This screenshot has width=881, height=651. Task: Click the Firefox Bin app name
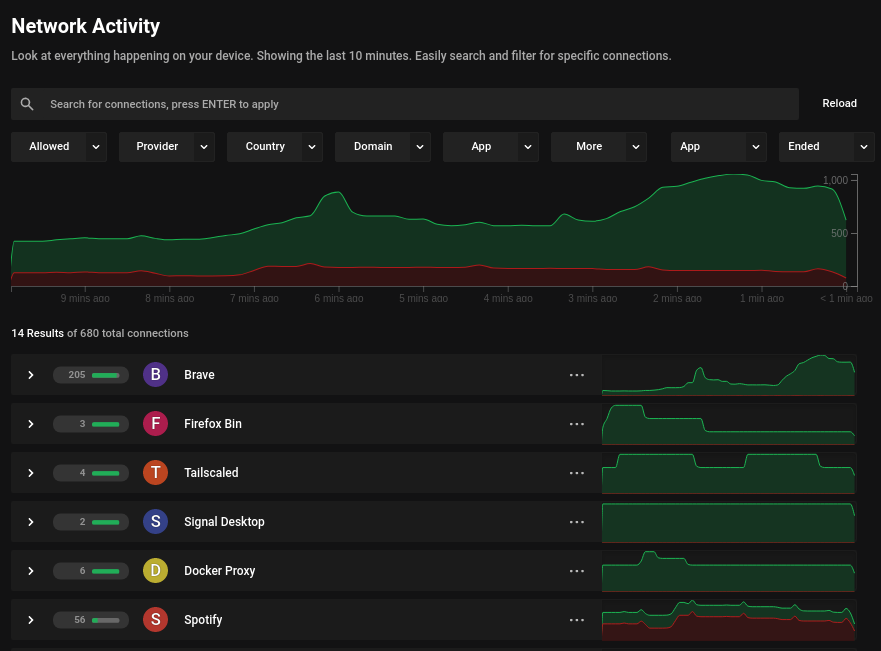213,424
